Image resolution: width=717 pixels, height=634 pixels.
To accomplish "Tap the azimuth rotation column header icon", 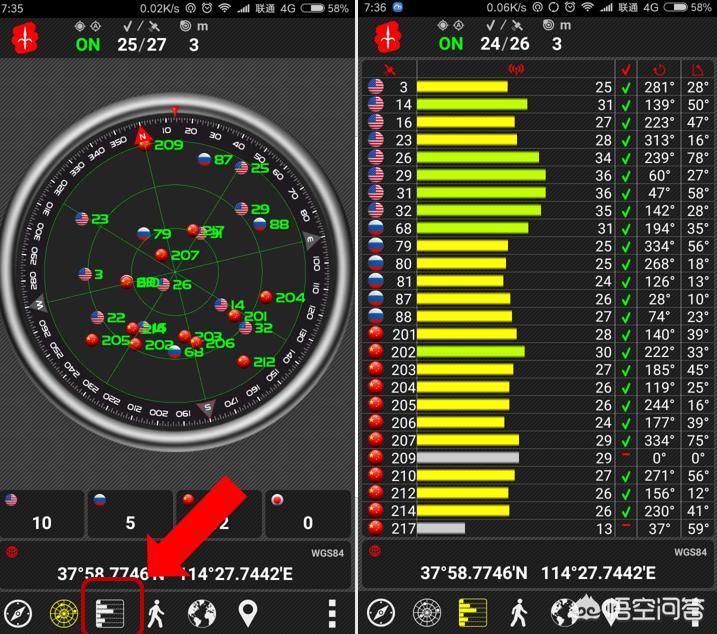I will [x=659, y=70].
